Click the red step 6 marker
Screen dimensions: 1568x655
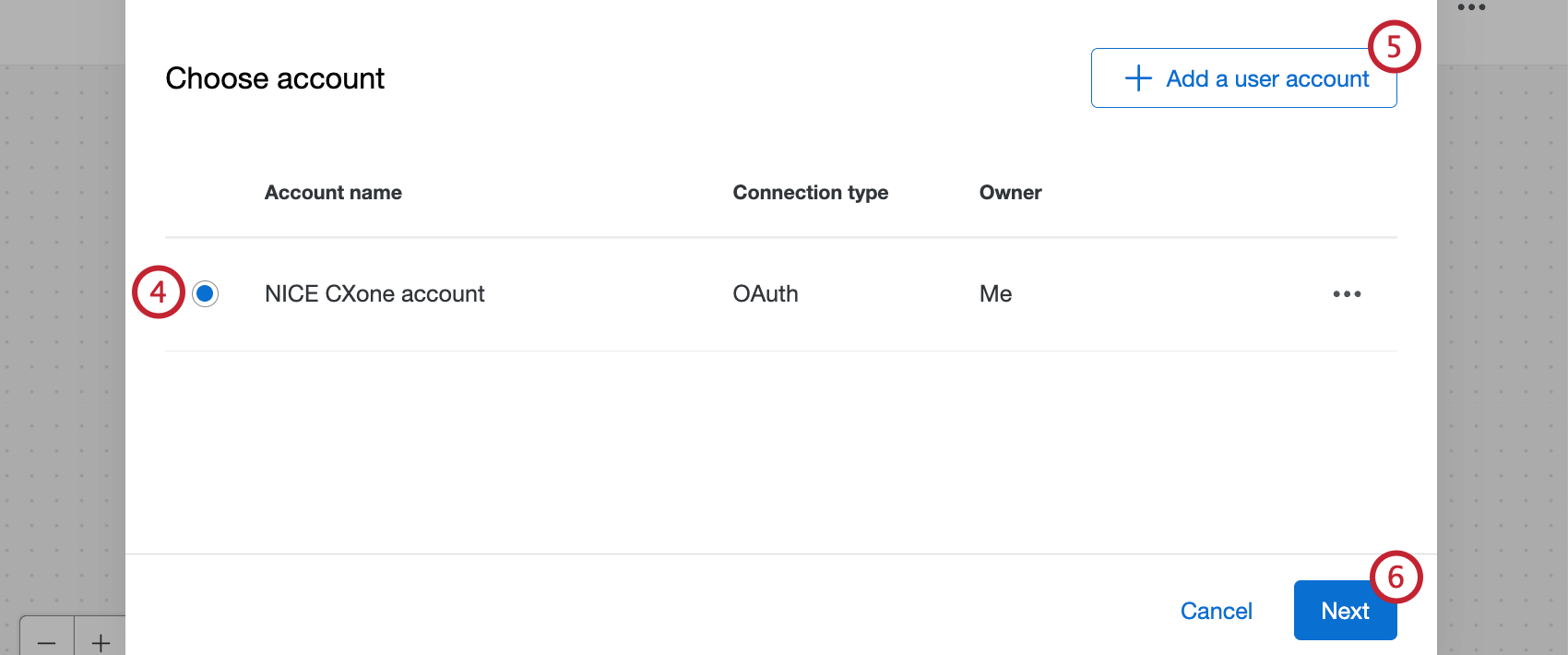click(x=1396, y=578)
